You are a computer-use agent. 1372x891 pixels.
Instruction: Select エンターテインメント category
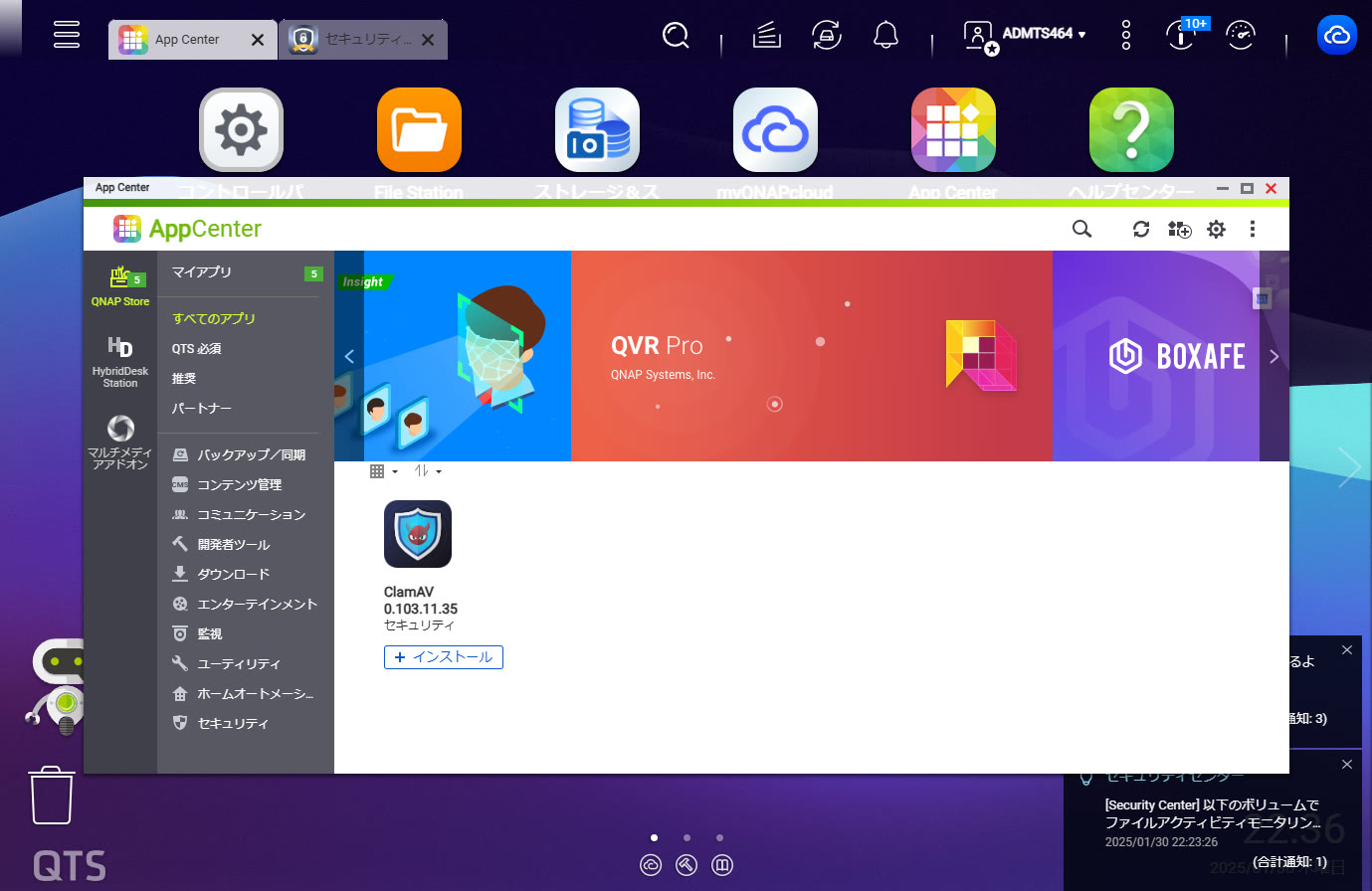[x=246, y=605]
